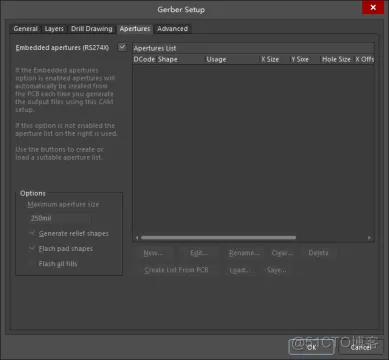Click the Y Size column header
The width and height of the screenshot is (389, 360).
tap(304, 59)
